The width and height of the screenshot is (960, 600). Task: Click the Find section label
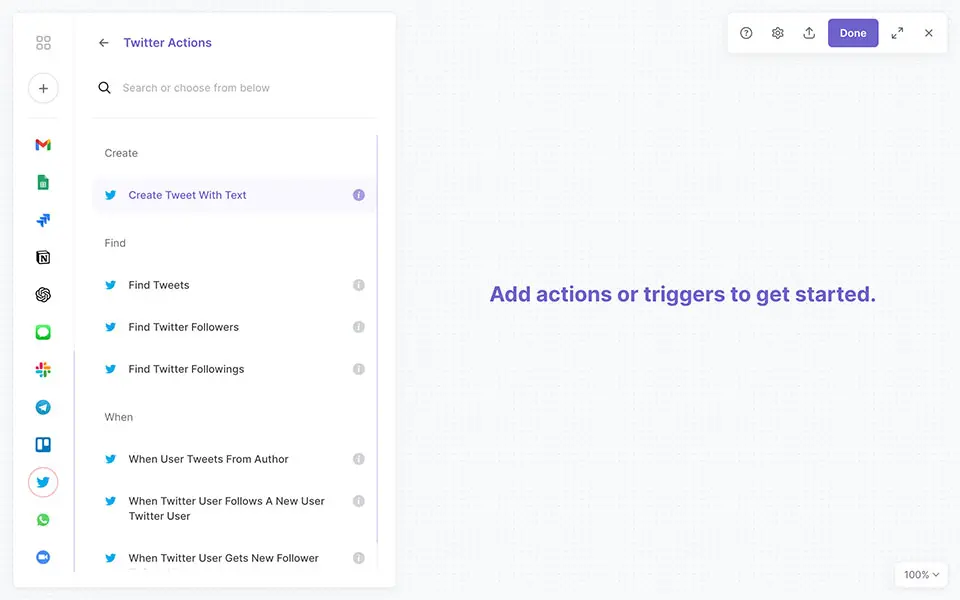coord(114,243)
